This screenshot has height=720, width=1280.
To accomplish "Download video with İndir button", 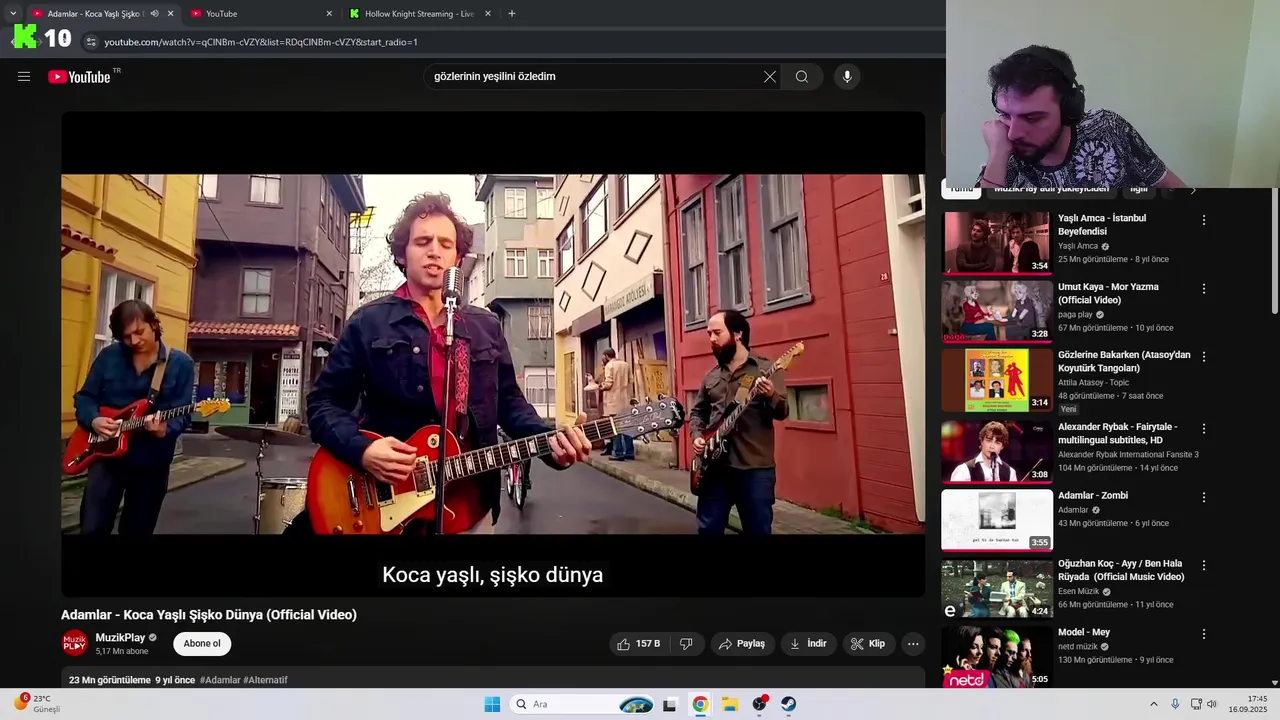I will pyautogui.click(x=809, y=644).
